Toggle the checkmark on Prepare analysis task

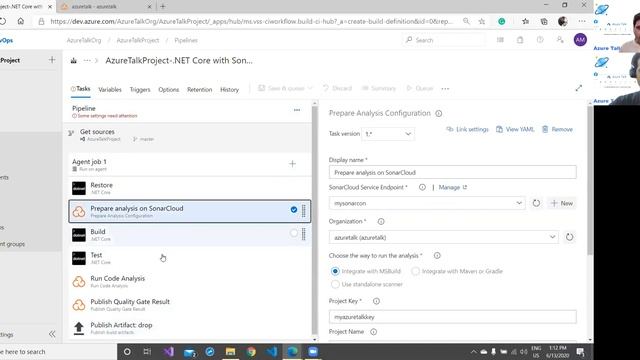pyautogui.click(x=294, y=210)
